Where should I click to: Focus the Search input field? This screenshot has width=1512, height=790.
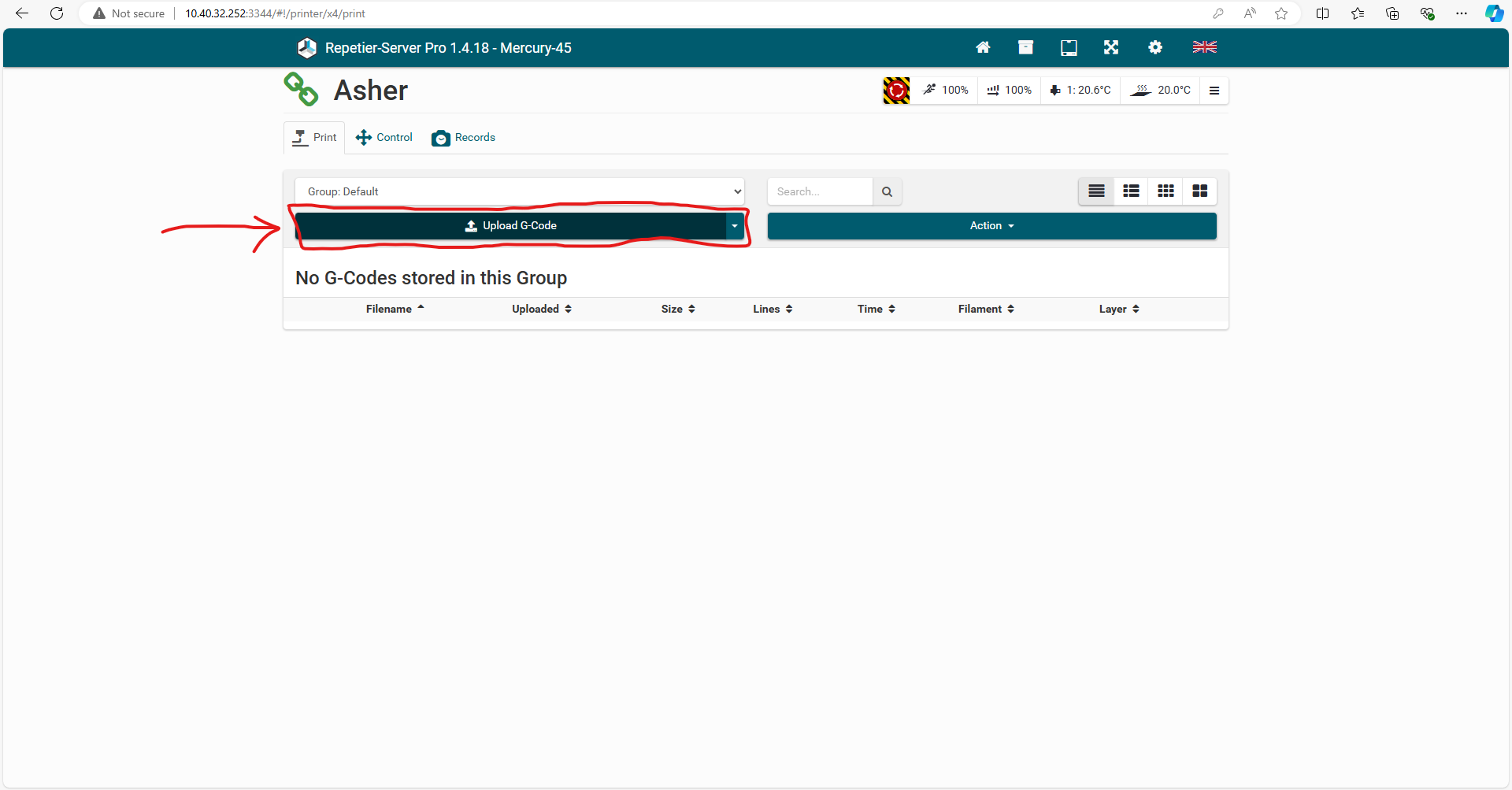[820, 191]
